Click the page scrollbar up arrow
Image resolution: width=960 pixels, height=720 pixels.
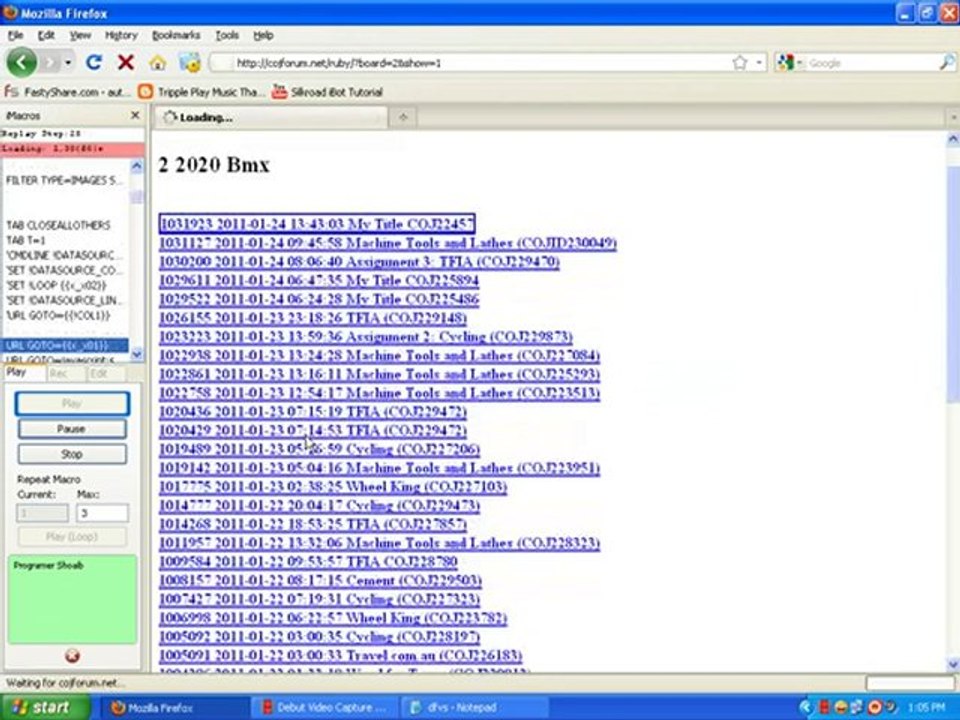[953, 139]
